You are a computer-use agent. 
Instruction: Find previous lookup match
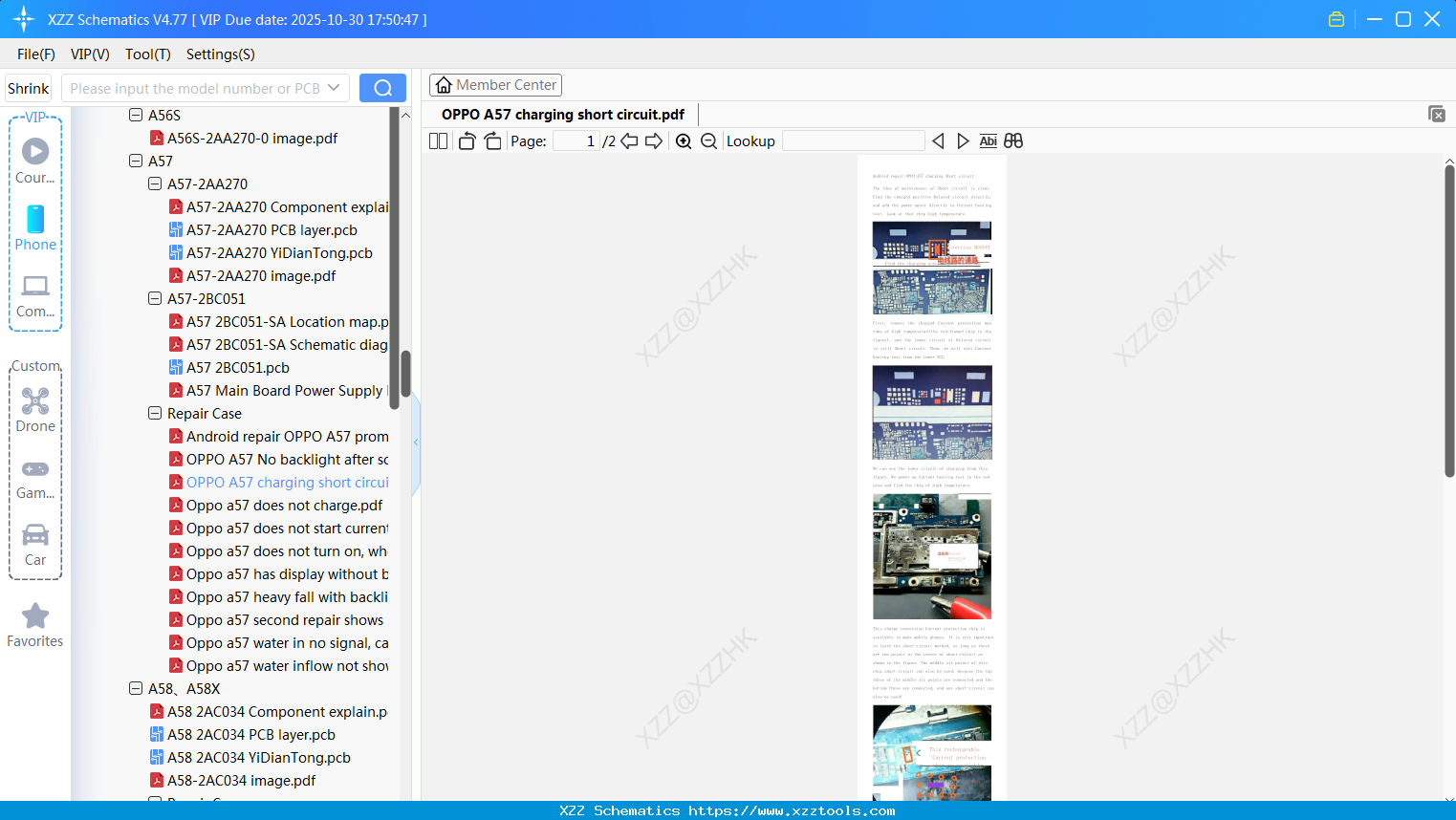coord(938,141)
